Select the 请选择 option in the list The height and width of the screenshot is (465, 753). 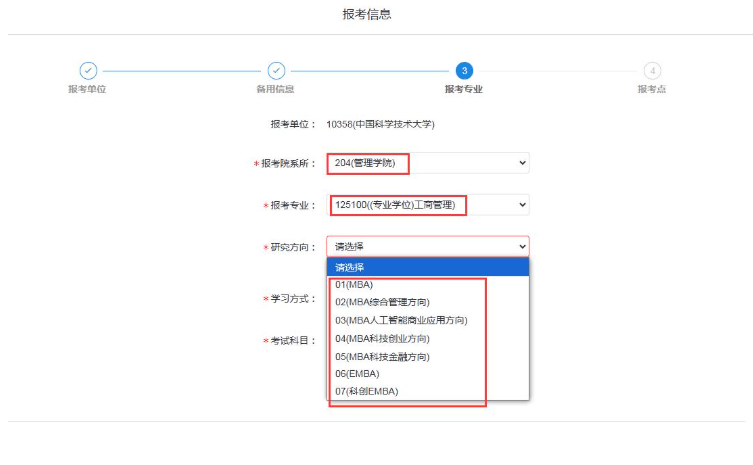point(428,267)
